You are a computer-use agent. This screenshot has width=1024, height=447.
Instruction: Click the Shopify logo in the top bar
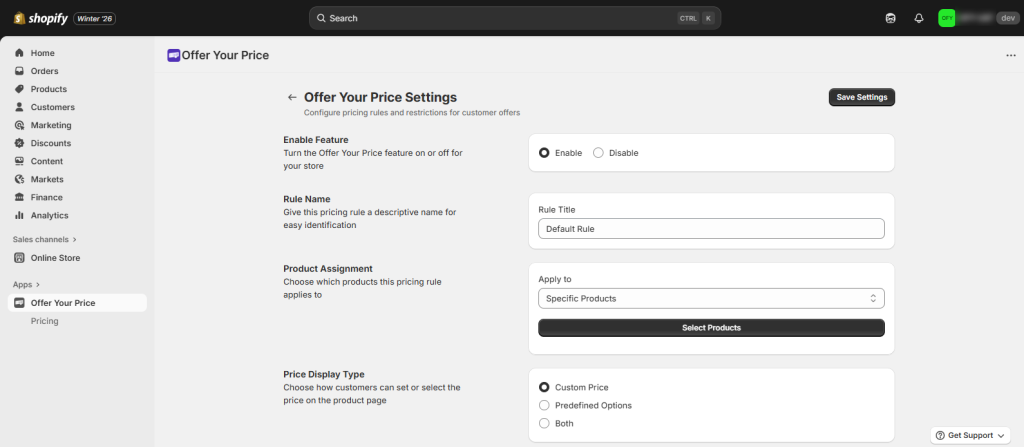pyautogui.click(x=40, y=18)
